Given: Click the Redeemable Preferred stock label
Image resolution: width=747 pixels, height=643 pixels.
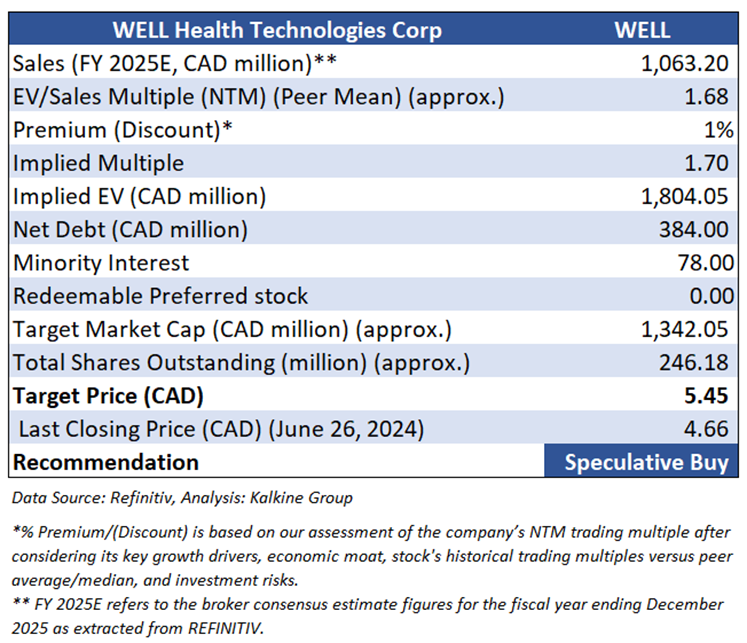Looking at the screenshot, I should point(160,296).
